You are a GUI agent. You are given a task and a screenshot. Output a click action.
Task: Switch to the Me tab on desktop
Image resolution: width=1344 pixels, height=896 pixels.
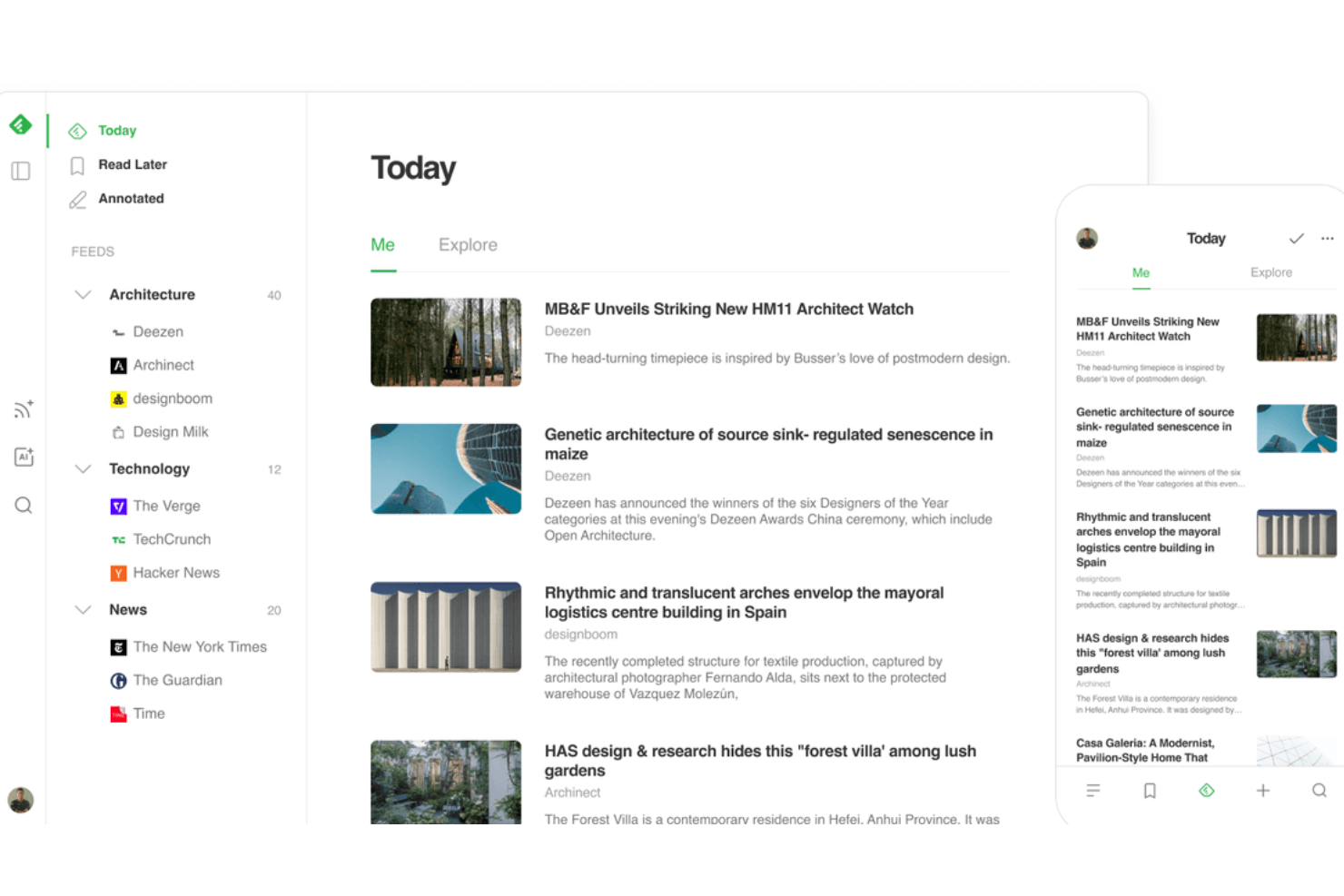click(x=382, y=245)
